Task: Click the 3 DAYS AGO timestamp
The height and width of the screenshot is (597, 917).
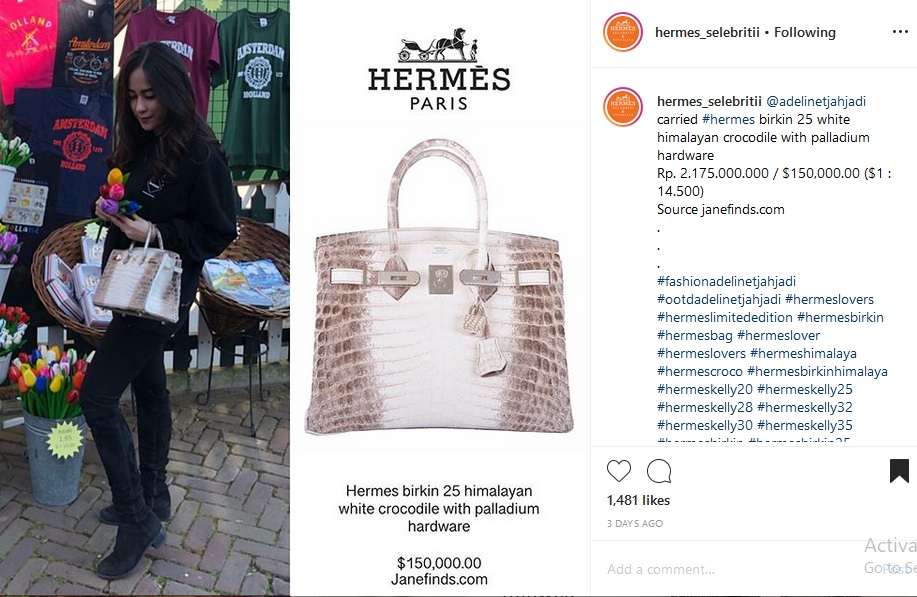Action: coord(635,523)
